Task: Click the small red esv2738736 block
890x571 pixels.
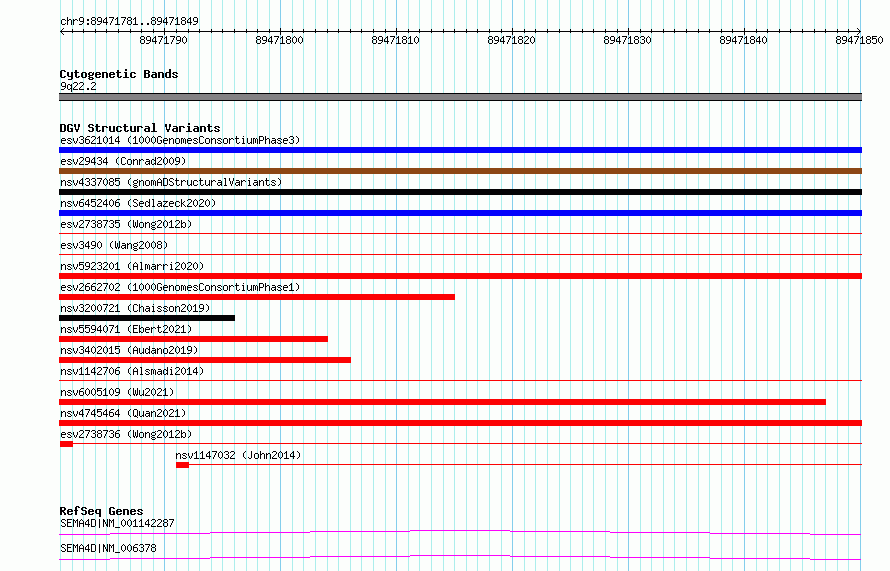Action: pyautogui.click(x=66, y=444)
